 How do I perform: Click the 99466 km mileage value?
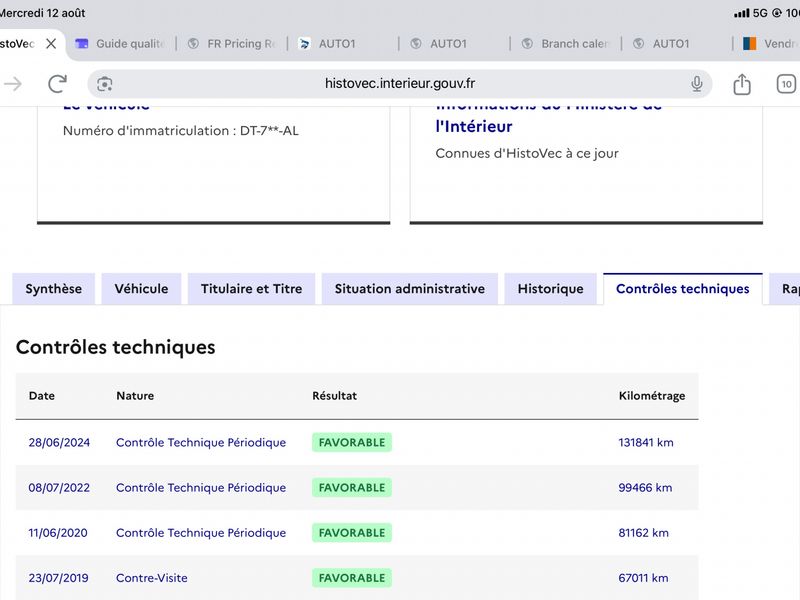(645, 488)
